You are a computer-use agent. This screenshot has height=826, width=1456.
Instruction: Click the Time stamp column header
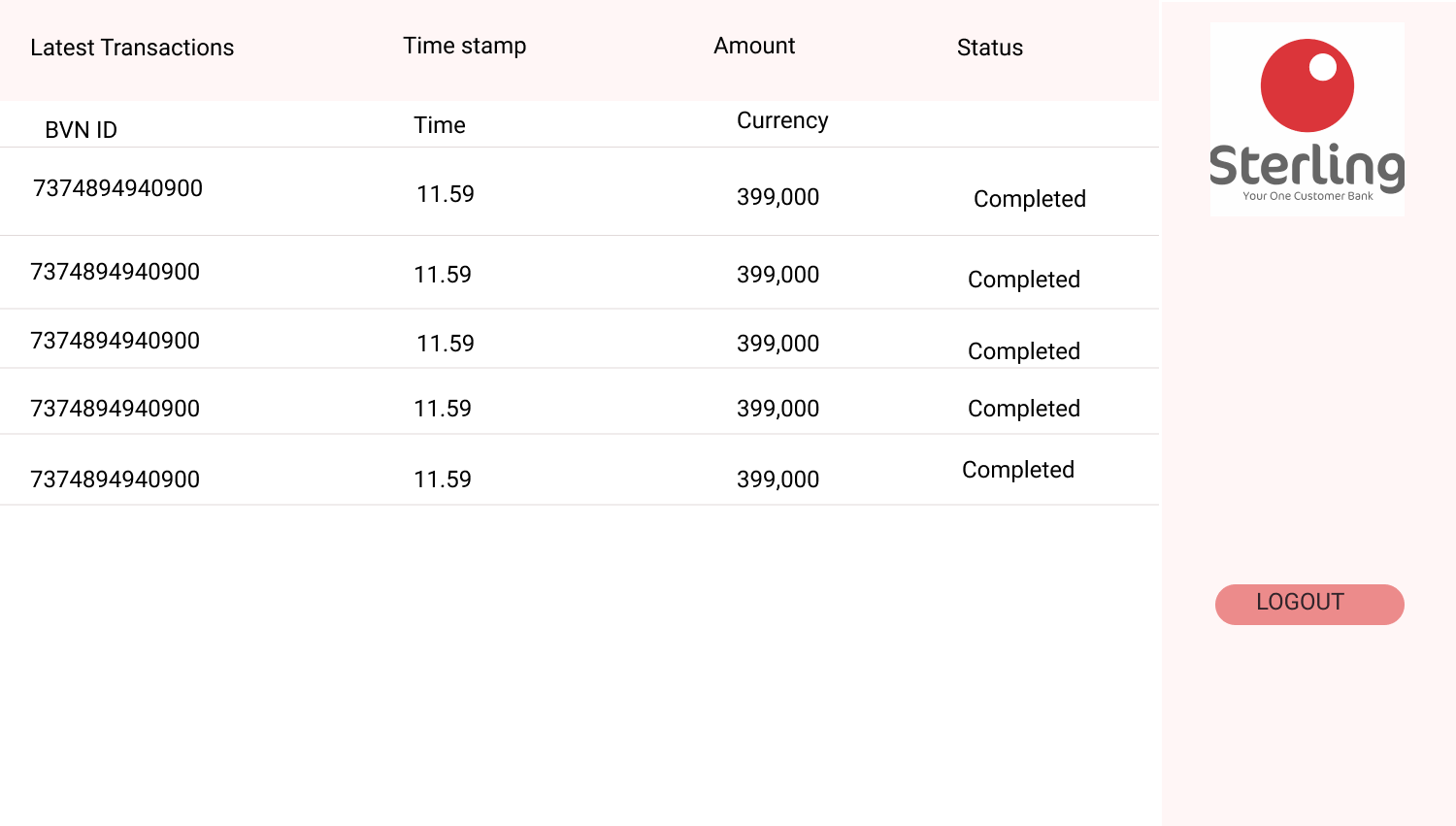[x=465, y=47]
